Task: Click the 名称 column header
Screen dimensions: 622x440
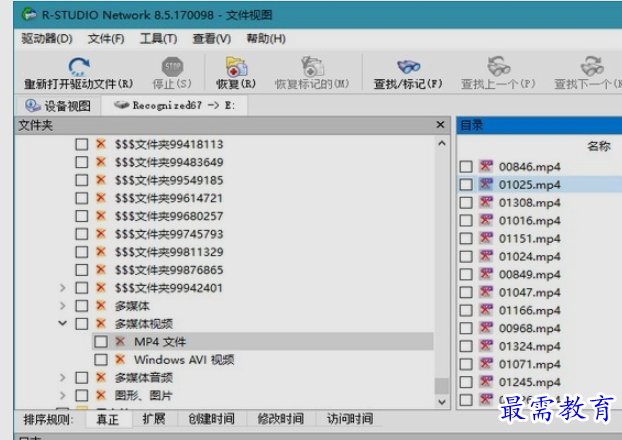Action: tap(599, 146)
